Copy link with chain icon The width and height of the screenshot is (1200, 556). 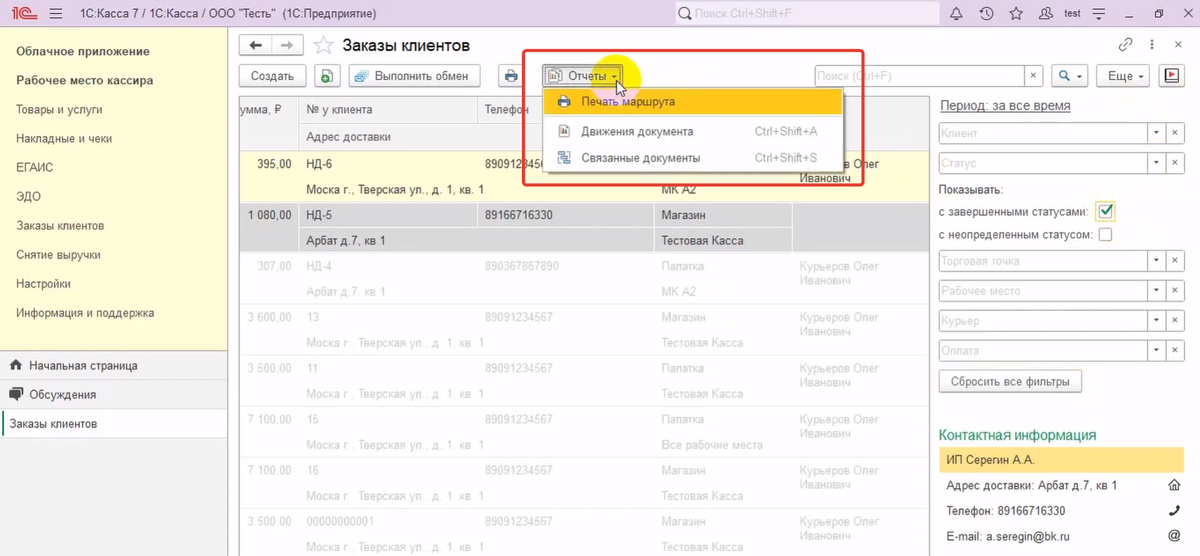point(1125,45)
